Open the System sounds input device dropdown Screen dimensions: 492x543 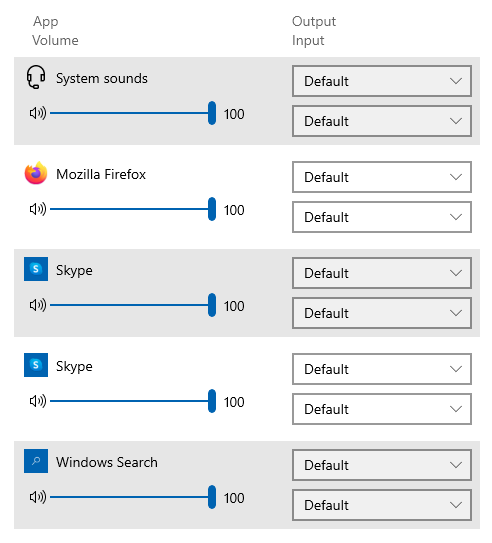pyautogui.click(x=382, y=121)
